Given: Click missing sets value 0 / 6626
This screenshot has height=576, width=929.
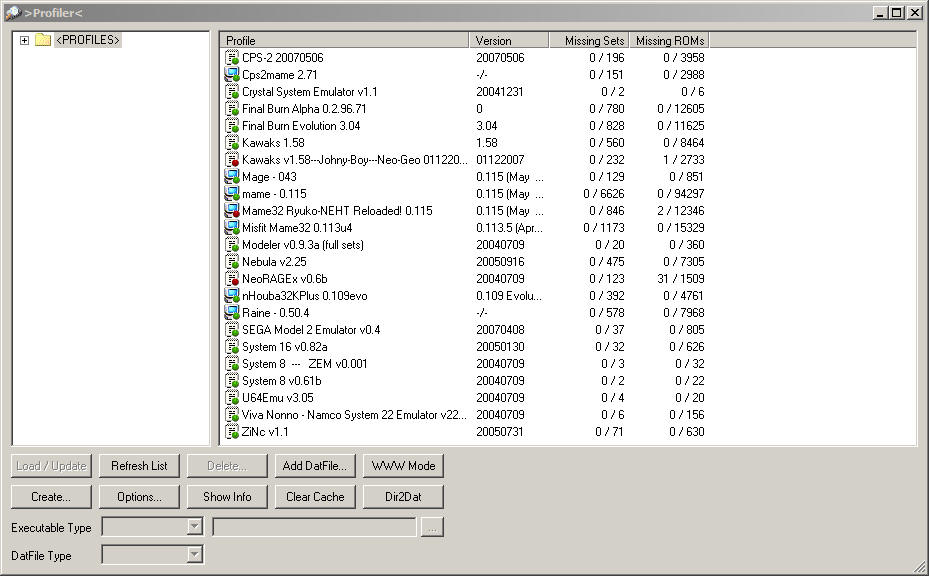Looking at the screenshot, I should tap(604, 194).
